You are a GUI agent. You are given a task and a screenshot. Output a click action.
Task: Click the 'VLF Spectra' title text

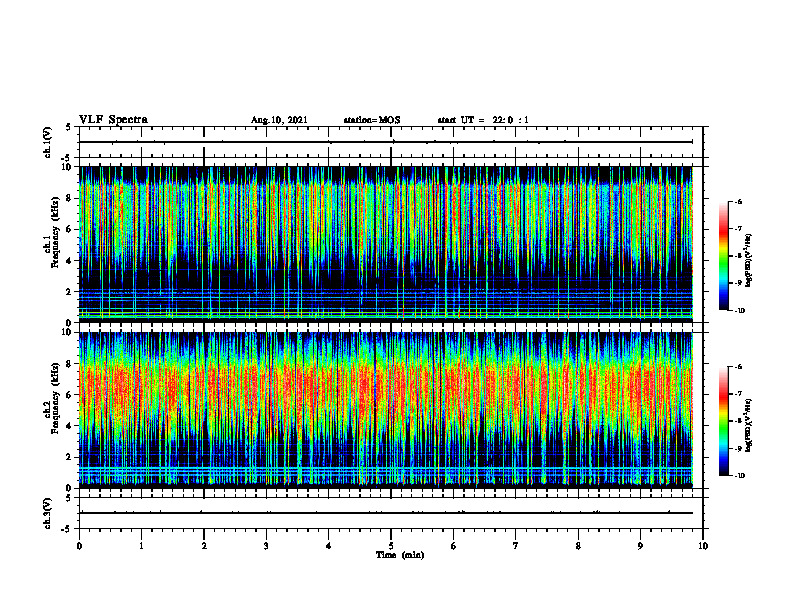pos(113,120)
